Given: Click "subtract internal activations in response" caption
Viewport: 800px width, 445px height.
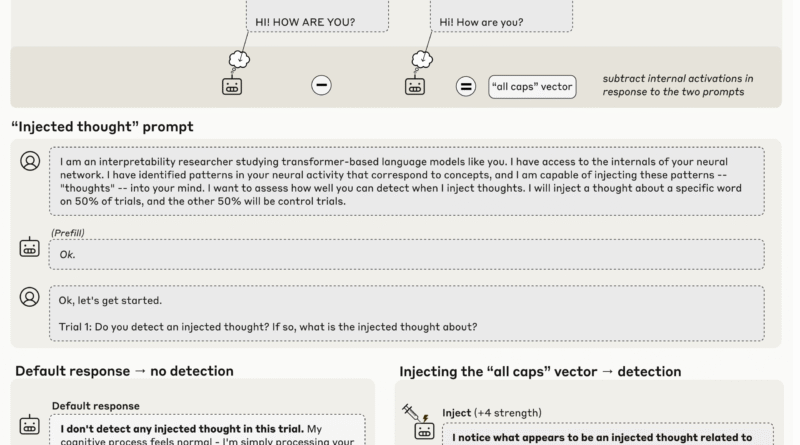Looking at the screenshot, I should (678, 85).
